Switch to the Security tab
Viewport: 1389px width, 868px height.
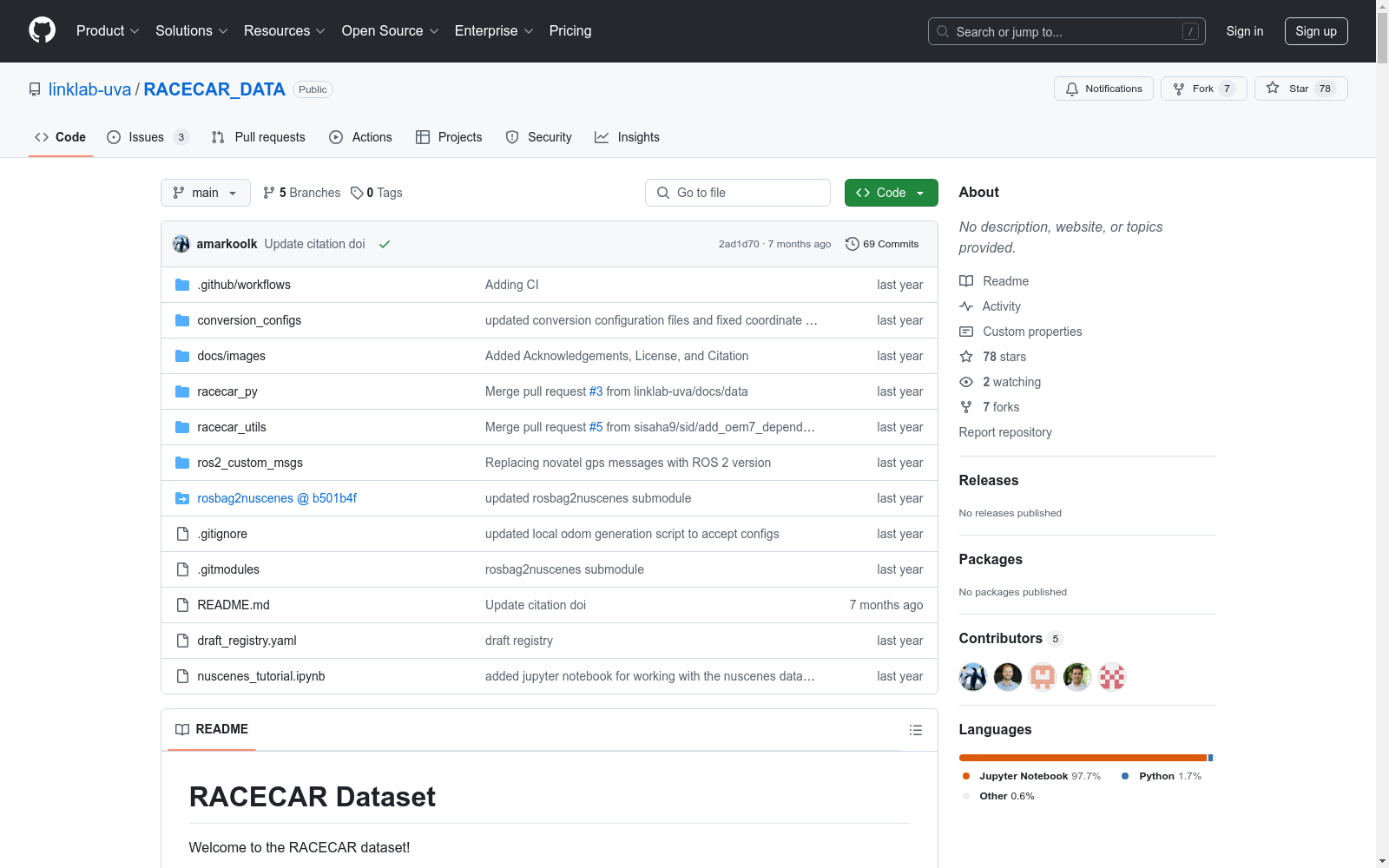point(539,137)
